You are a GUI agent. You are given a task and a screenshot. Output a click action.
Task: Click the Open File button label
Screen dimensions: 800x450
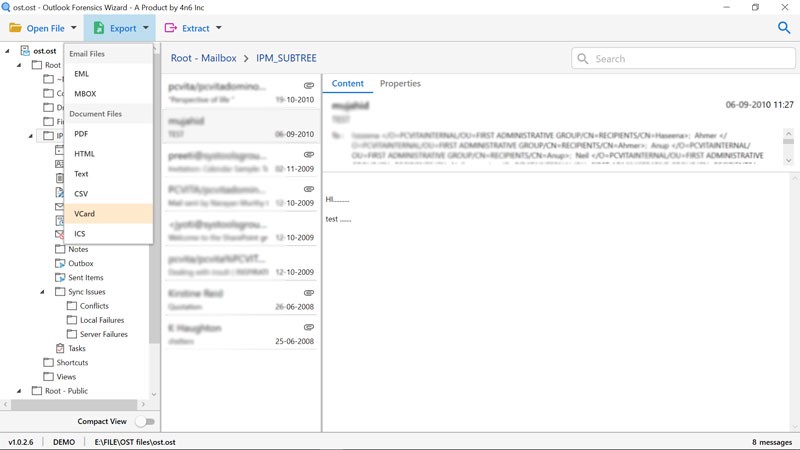coord(45,29)
